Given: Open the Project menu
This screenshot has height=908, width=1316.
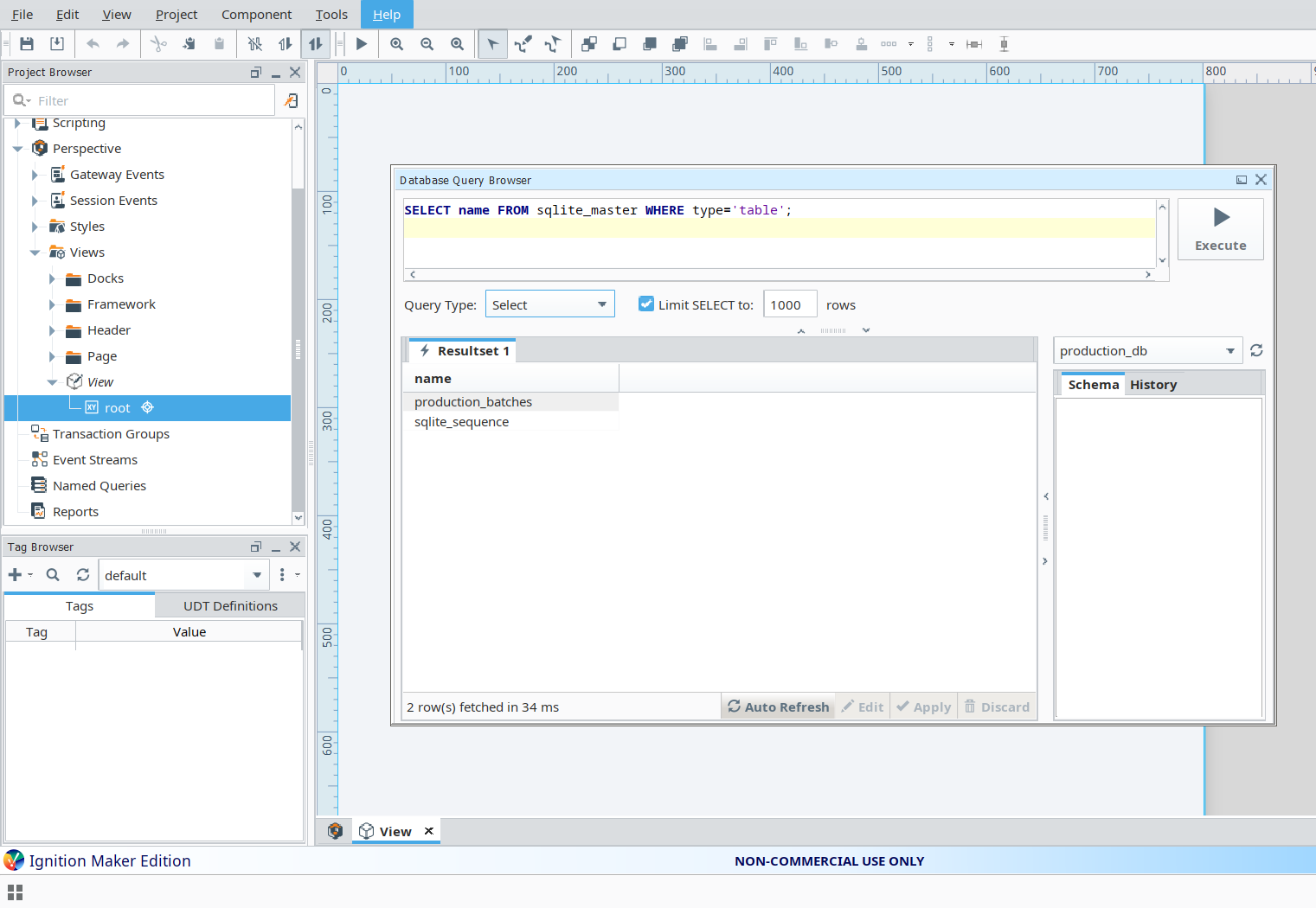Looking at the screenshot, I should coord(177,15).
